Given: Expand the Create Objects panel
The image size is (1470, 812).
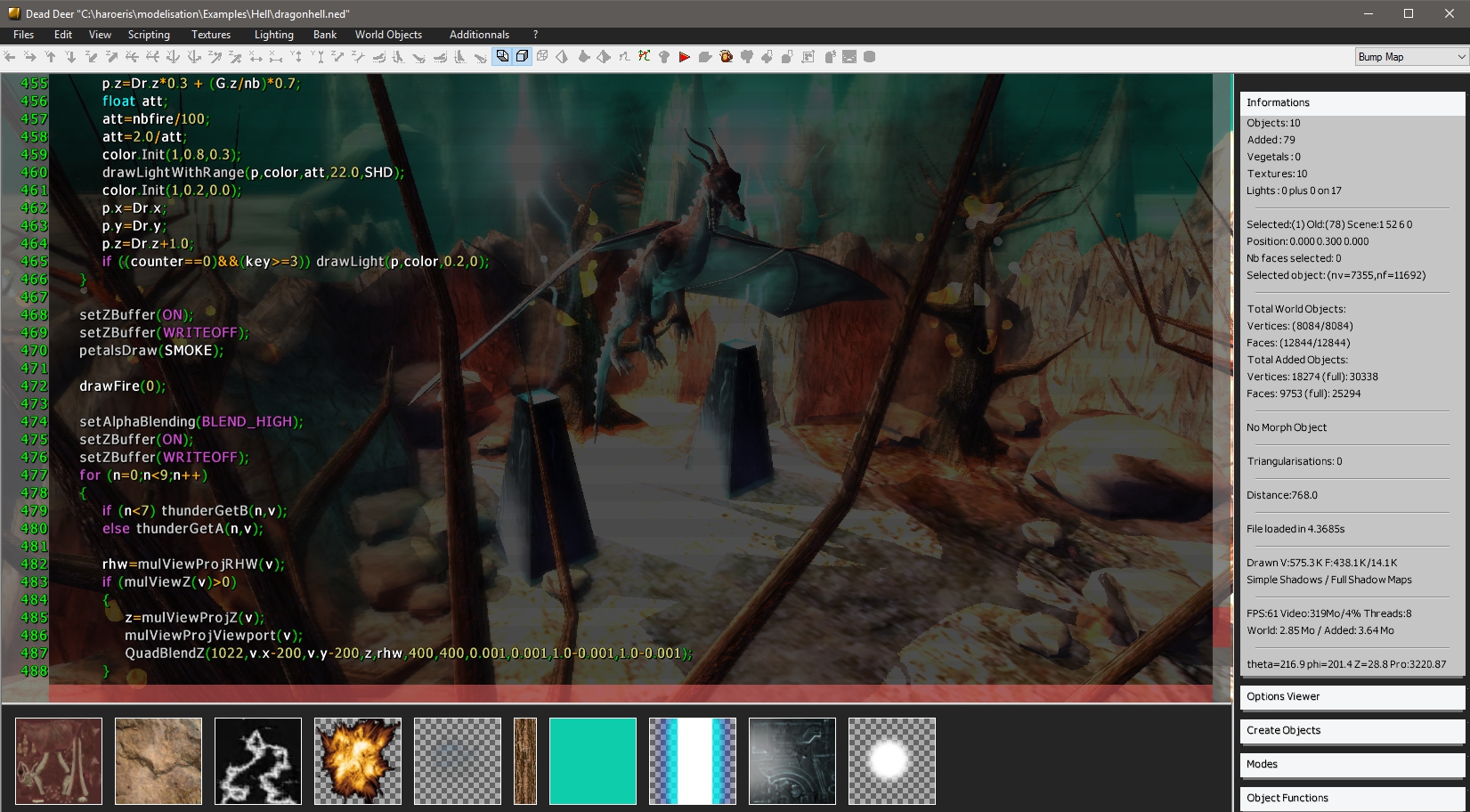Looking at the screenshot, I should (1352, 730).
